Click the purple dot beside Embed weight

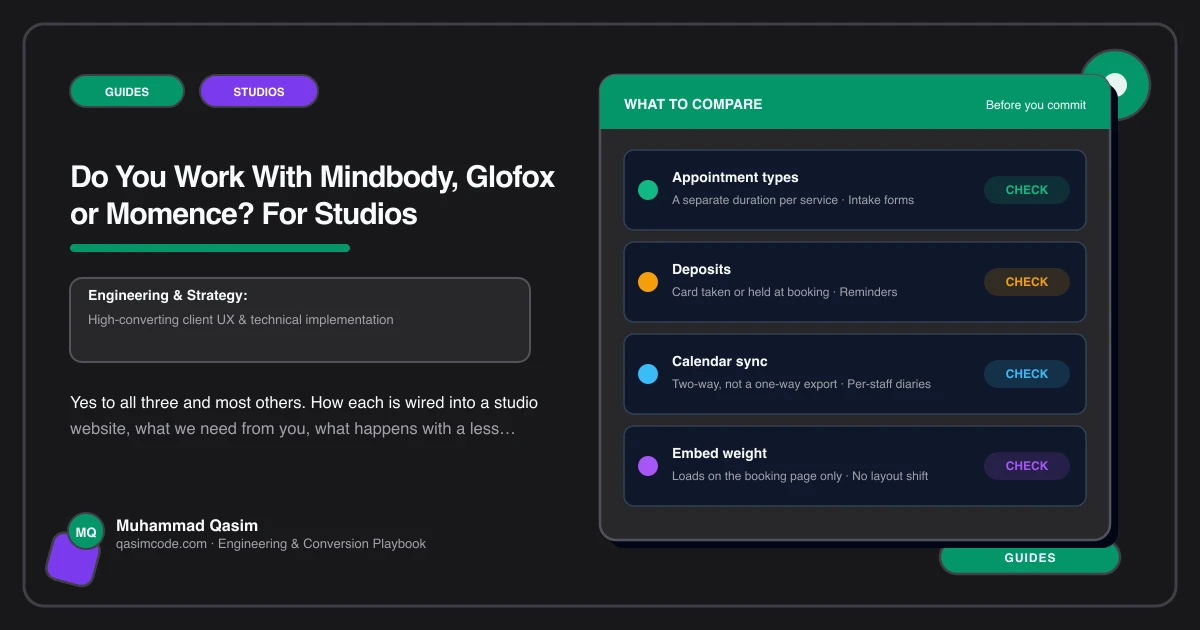[648, 466]
